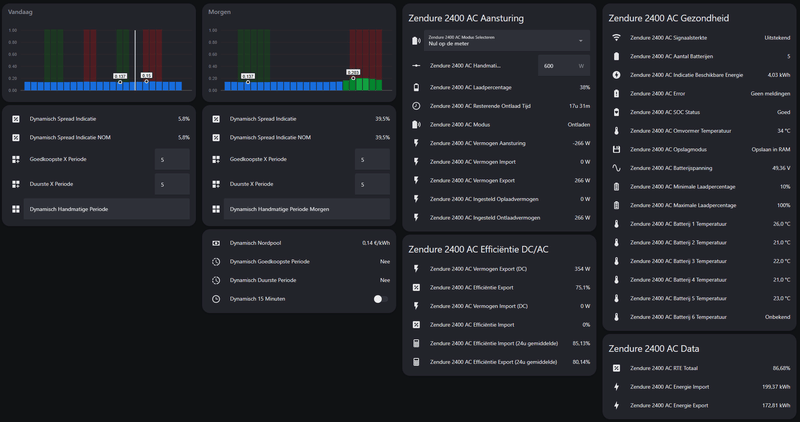Click the Vandaag chart 0.137 price marker
Screen dimensions: 800x422
tap(120, 76)
